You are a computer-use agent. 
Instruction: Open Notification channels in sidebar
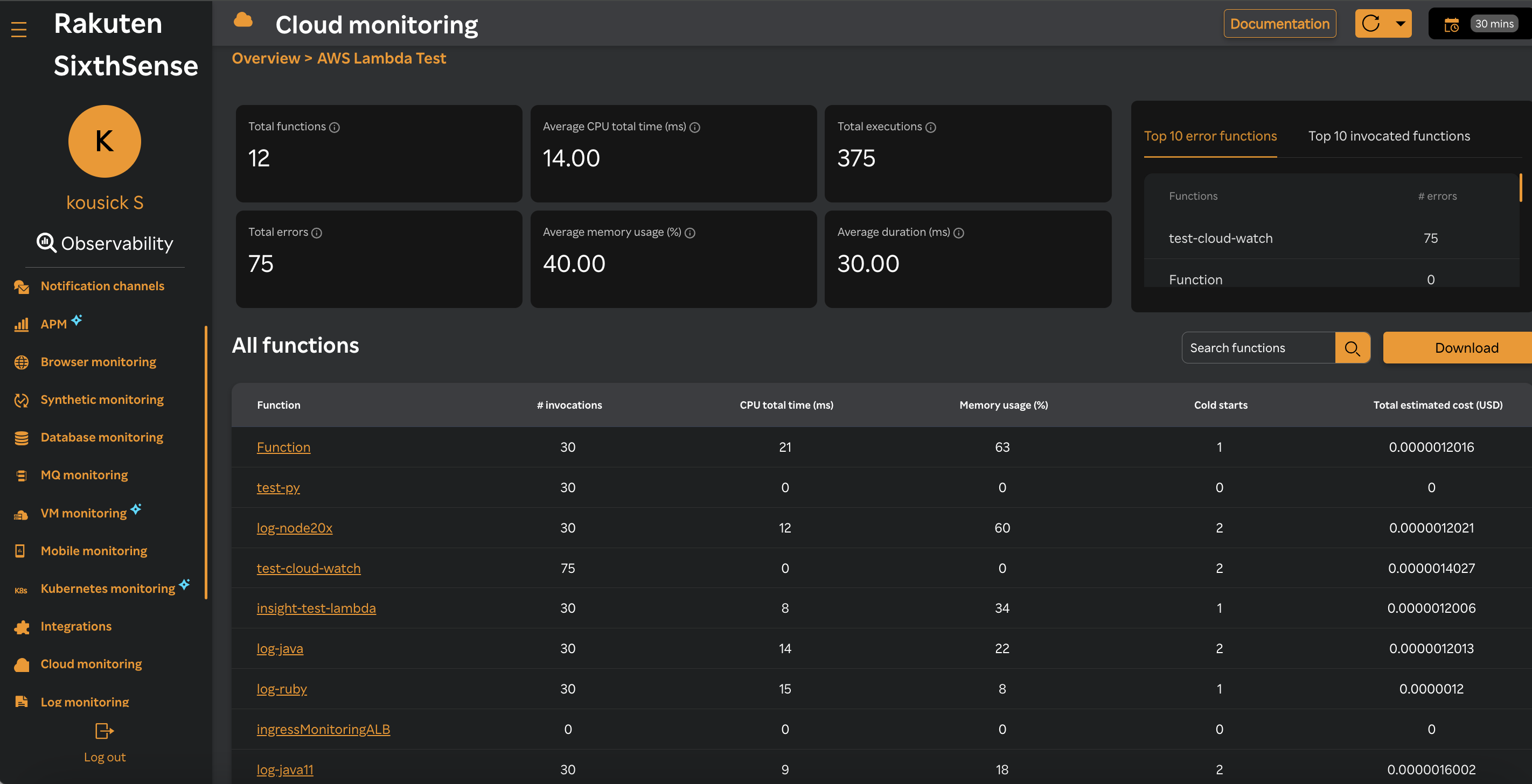coord(102,286)
